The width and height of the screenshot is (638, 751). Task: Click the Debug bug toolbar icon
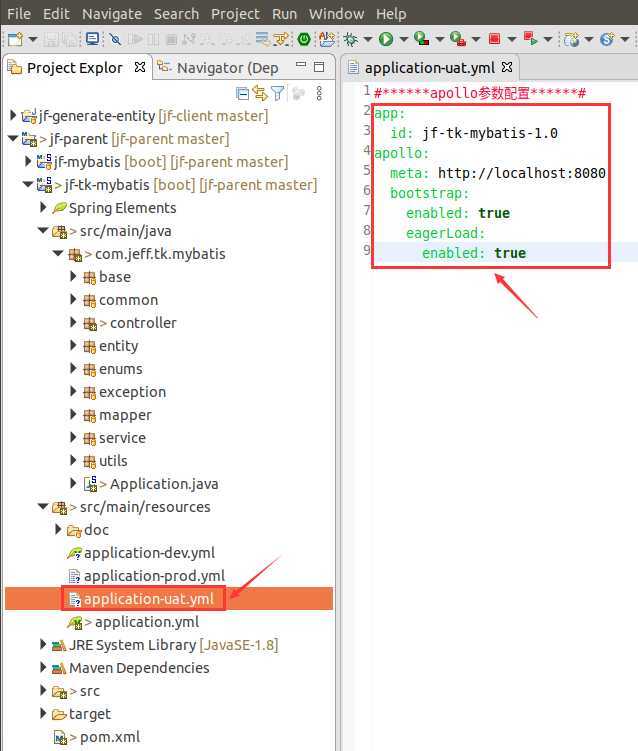pos(351,39)
